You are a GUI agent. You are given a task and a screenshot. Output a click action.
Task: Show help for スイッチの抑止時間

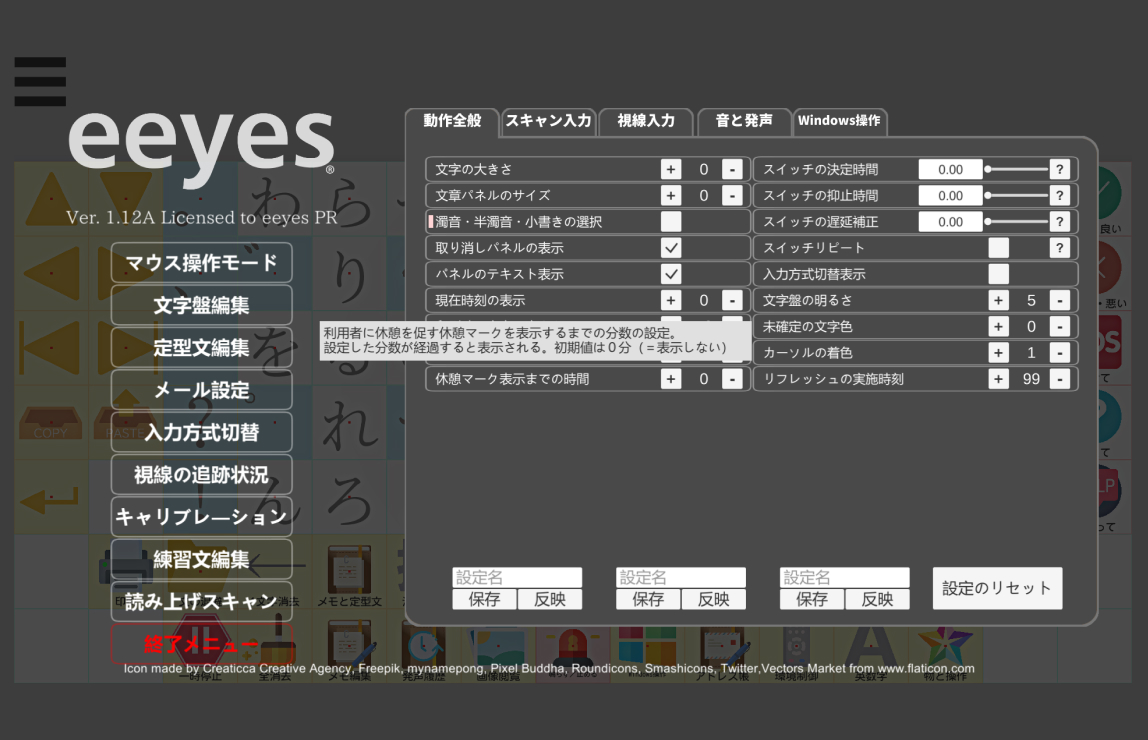click(x=1059, y=195)
